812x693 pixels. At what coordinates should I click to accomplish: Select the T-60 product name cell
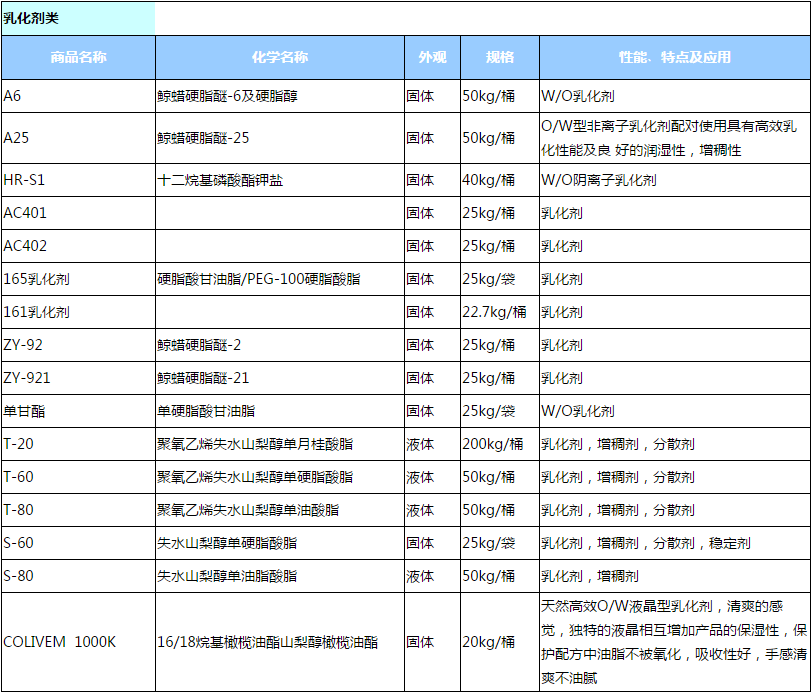(78, 477)
